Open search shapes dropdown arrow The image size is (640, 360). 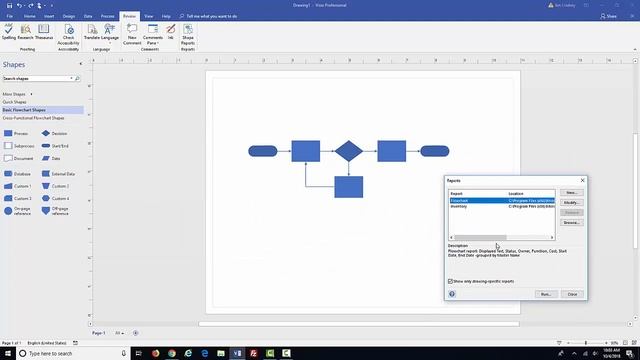pos(71,78)
